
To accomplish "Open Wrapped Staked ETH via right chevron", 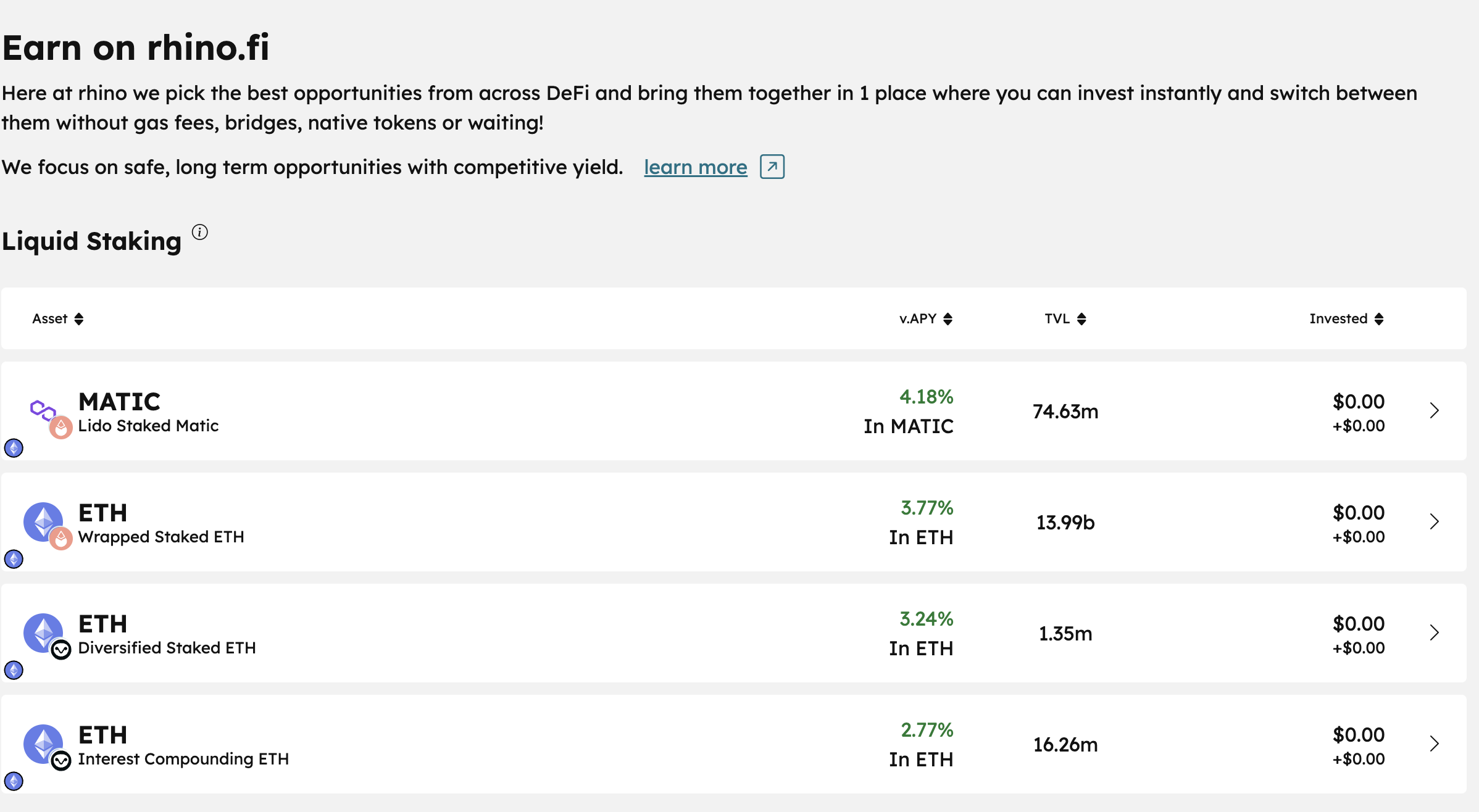I will point(1435,522).
